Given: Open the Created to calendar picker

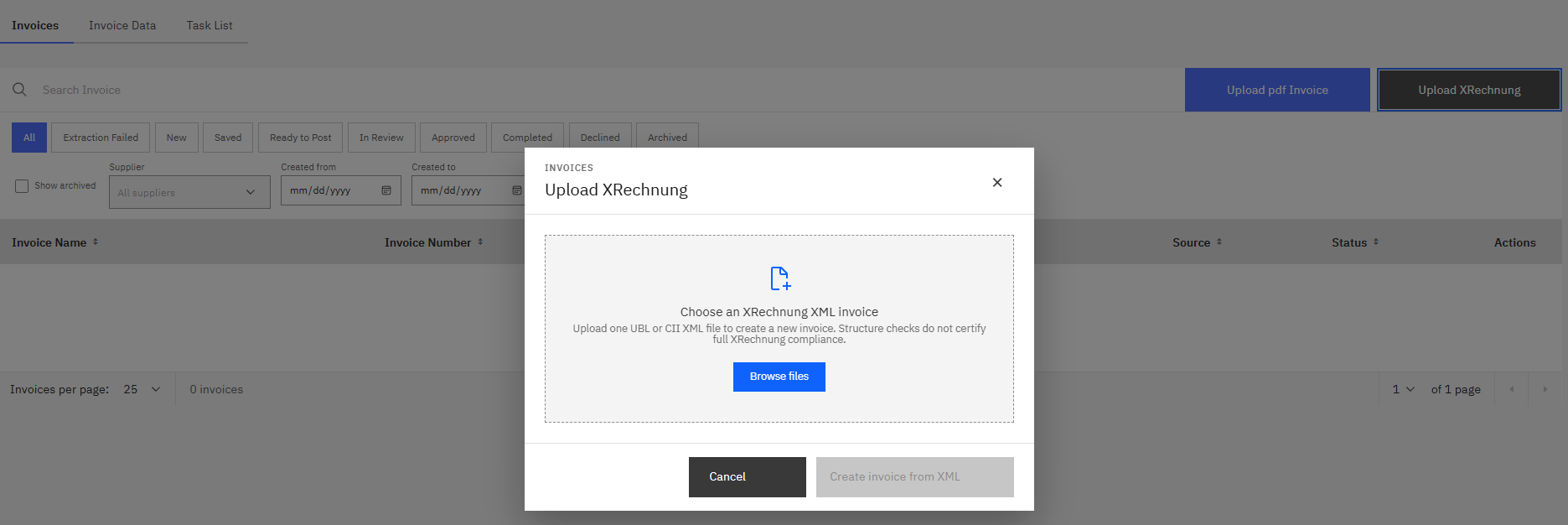Looking at the screenshot, I should [517, 190].
